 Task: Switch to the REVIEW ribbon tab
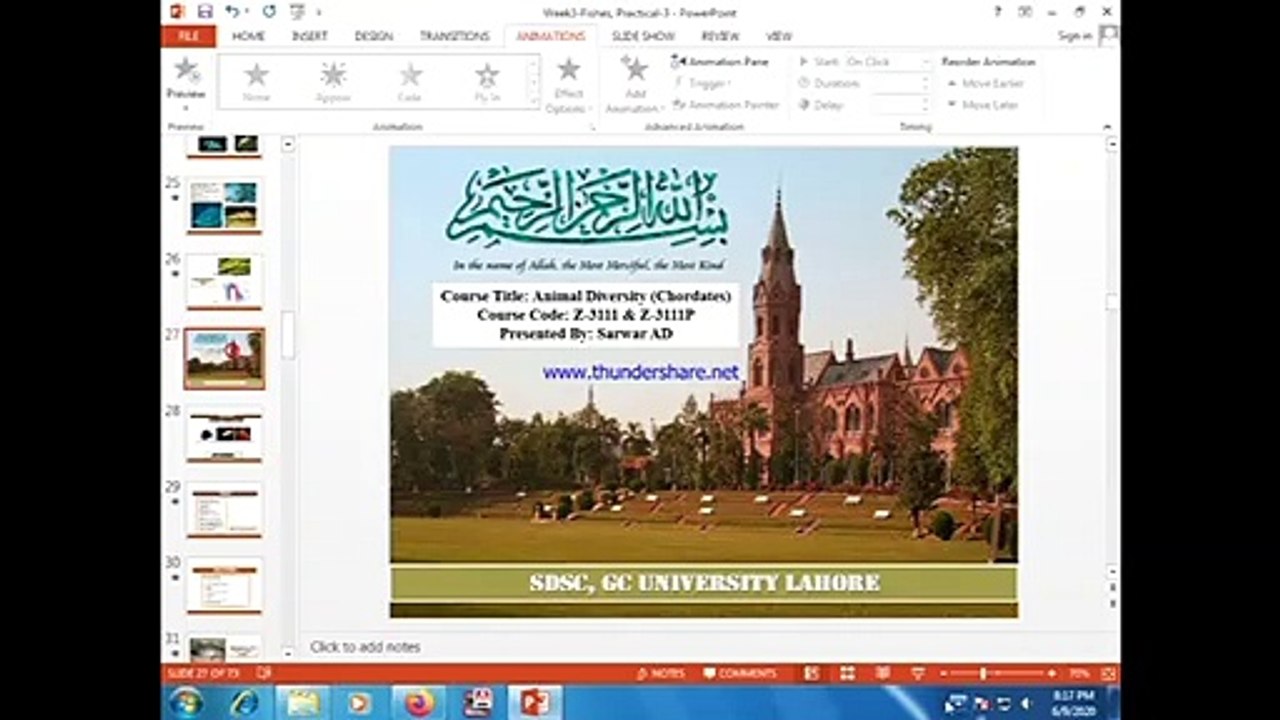coord(720,36)
